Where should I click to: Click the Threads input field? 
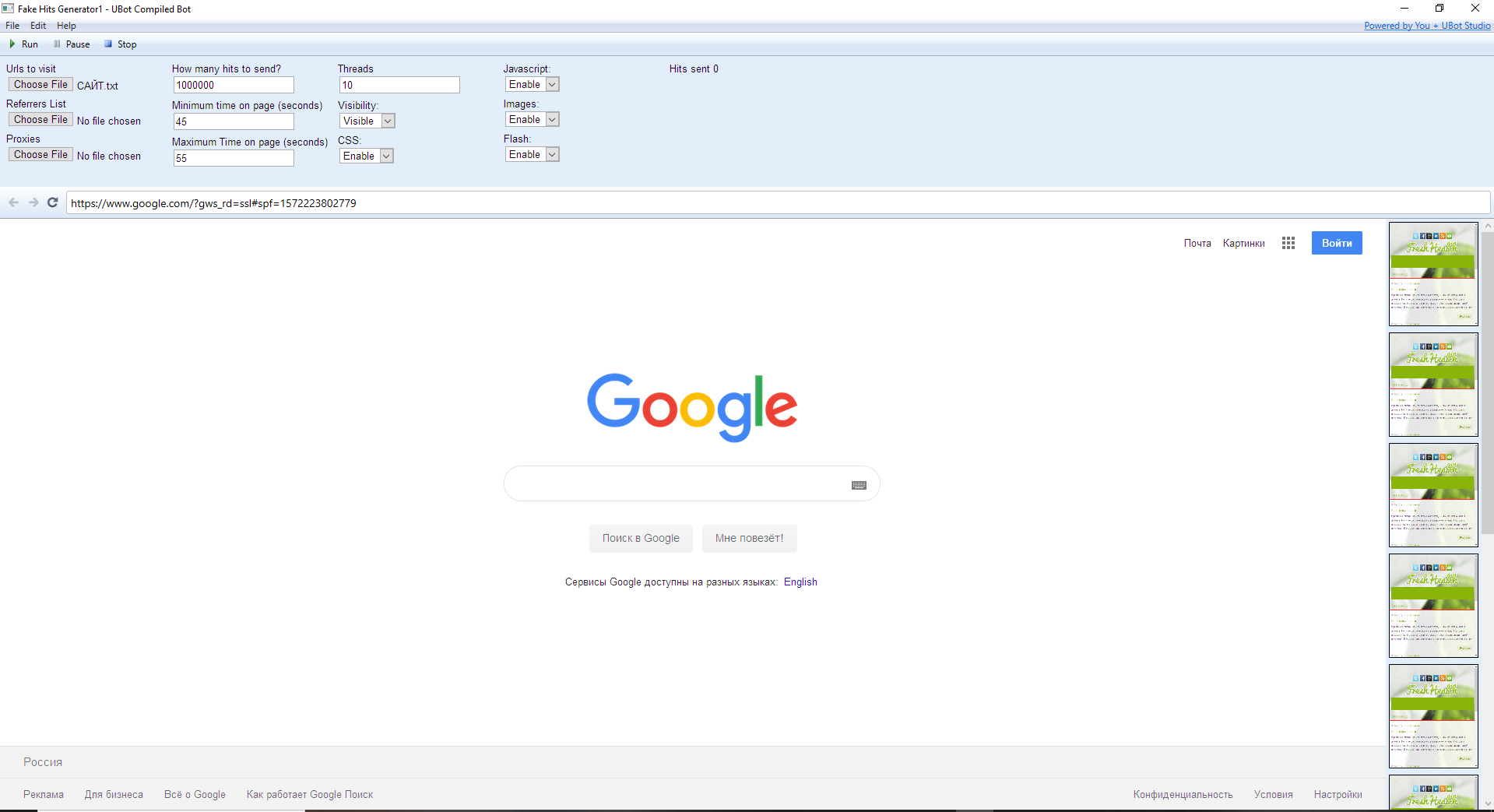click(399, 85)
